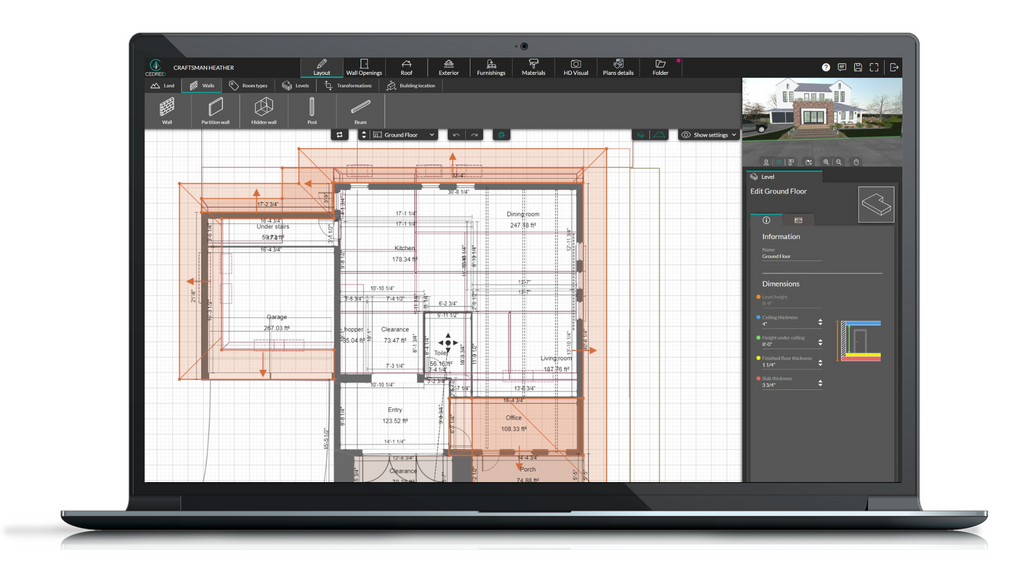Open the second tab beside information
1024x576 pixels.
click(x=798, y=220)
